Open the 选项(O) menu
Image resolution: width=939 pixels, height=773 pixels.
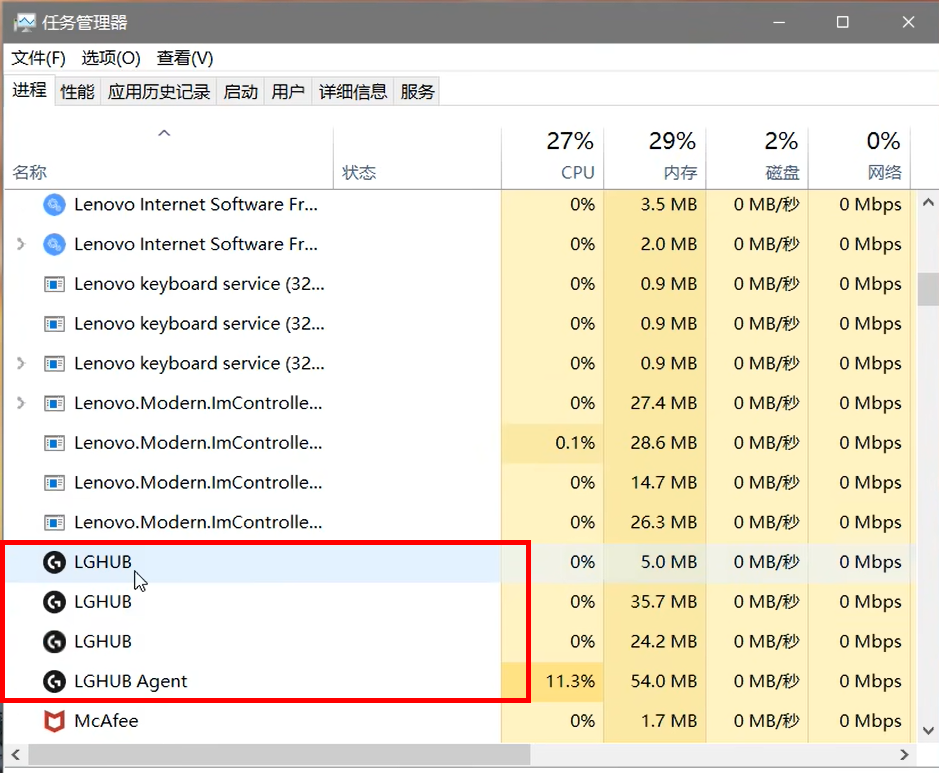point(111,58)
